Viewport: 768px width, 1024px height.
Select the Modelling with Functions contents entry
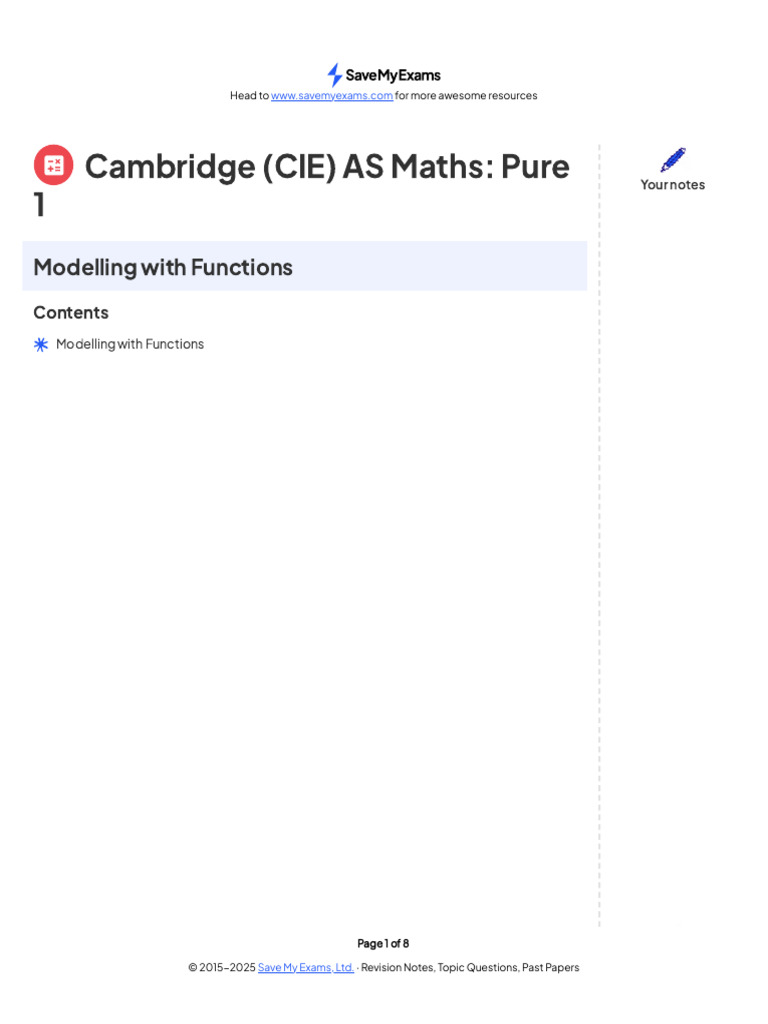point(130,344)
